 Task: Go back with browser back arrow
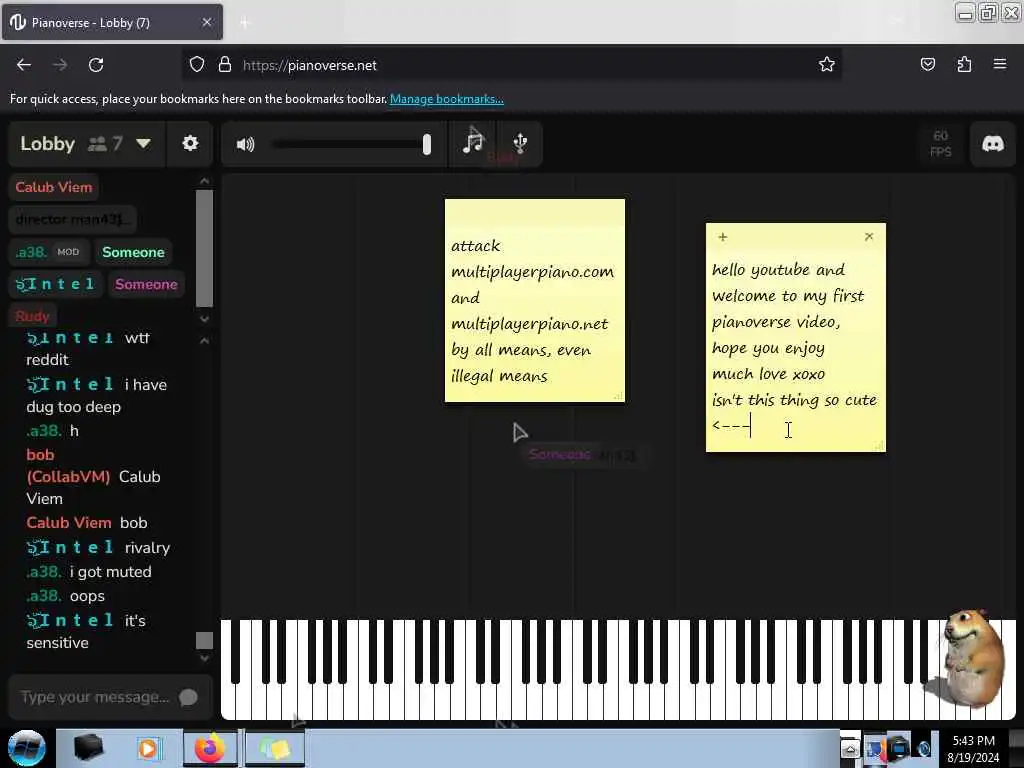[x=24, y=65]
